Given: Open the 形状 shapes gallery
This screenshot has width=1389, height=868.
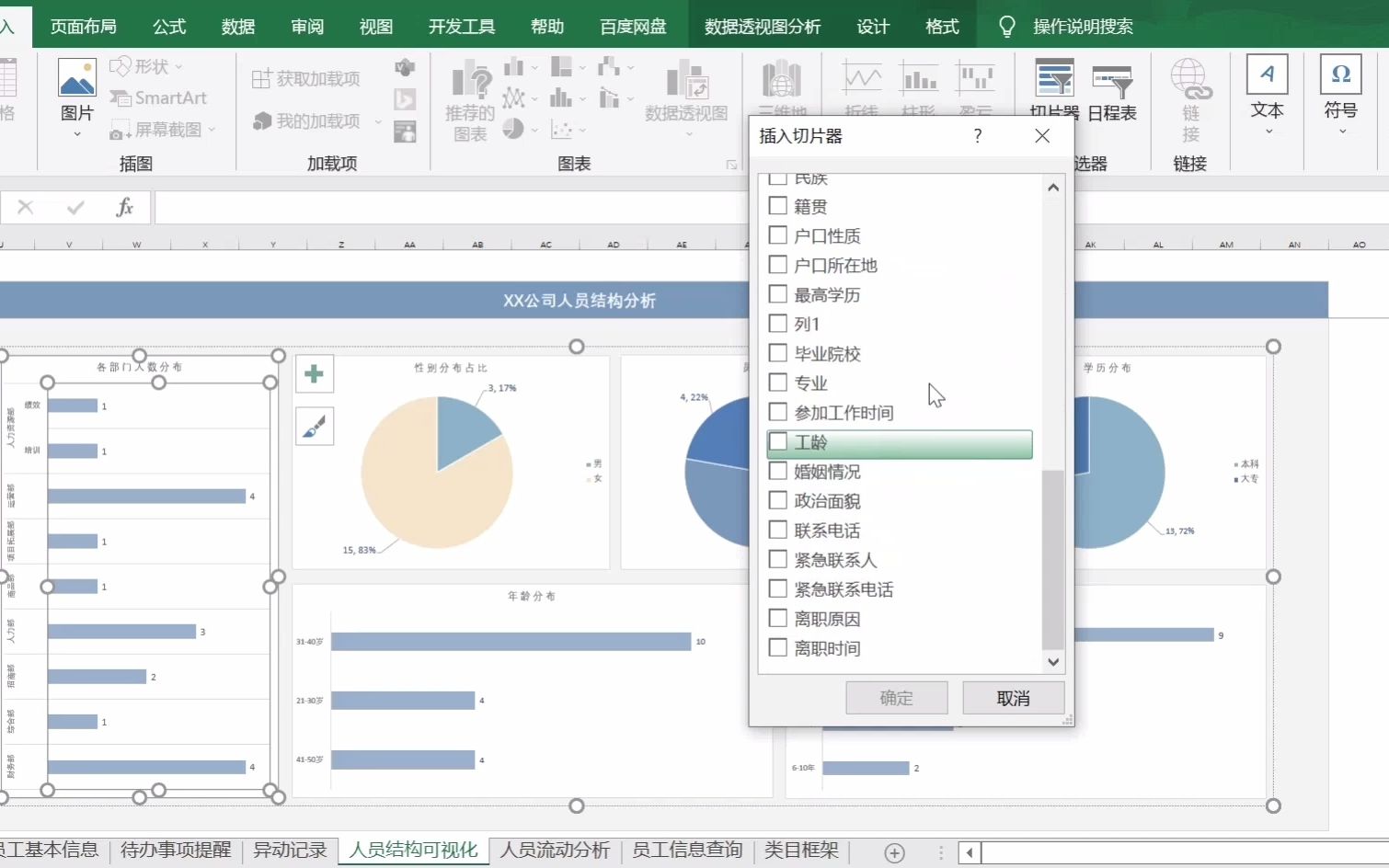Looking at the screenshot, I should [x=146, y=66].
